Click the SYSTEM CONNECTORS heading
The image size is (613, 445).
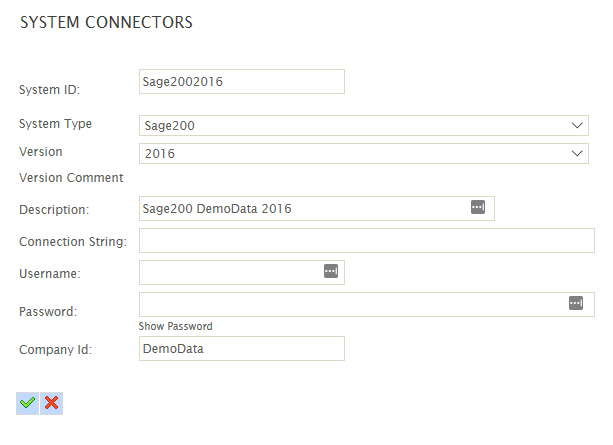point(106,22)
